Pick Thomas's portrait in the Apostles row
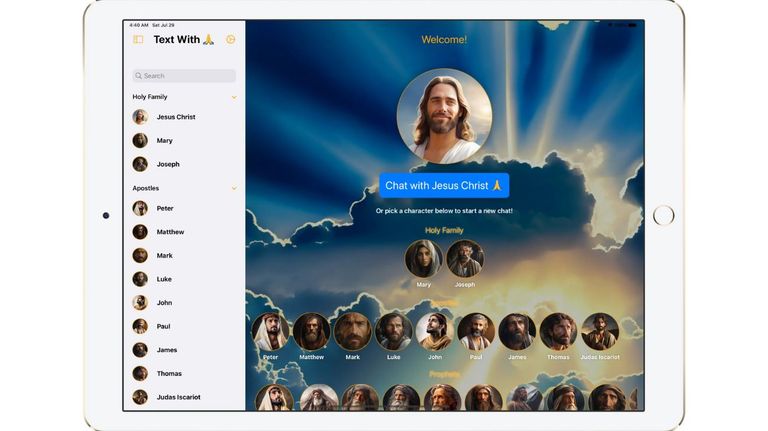This screenshot has height=431, width=768. click(558, 332)
